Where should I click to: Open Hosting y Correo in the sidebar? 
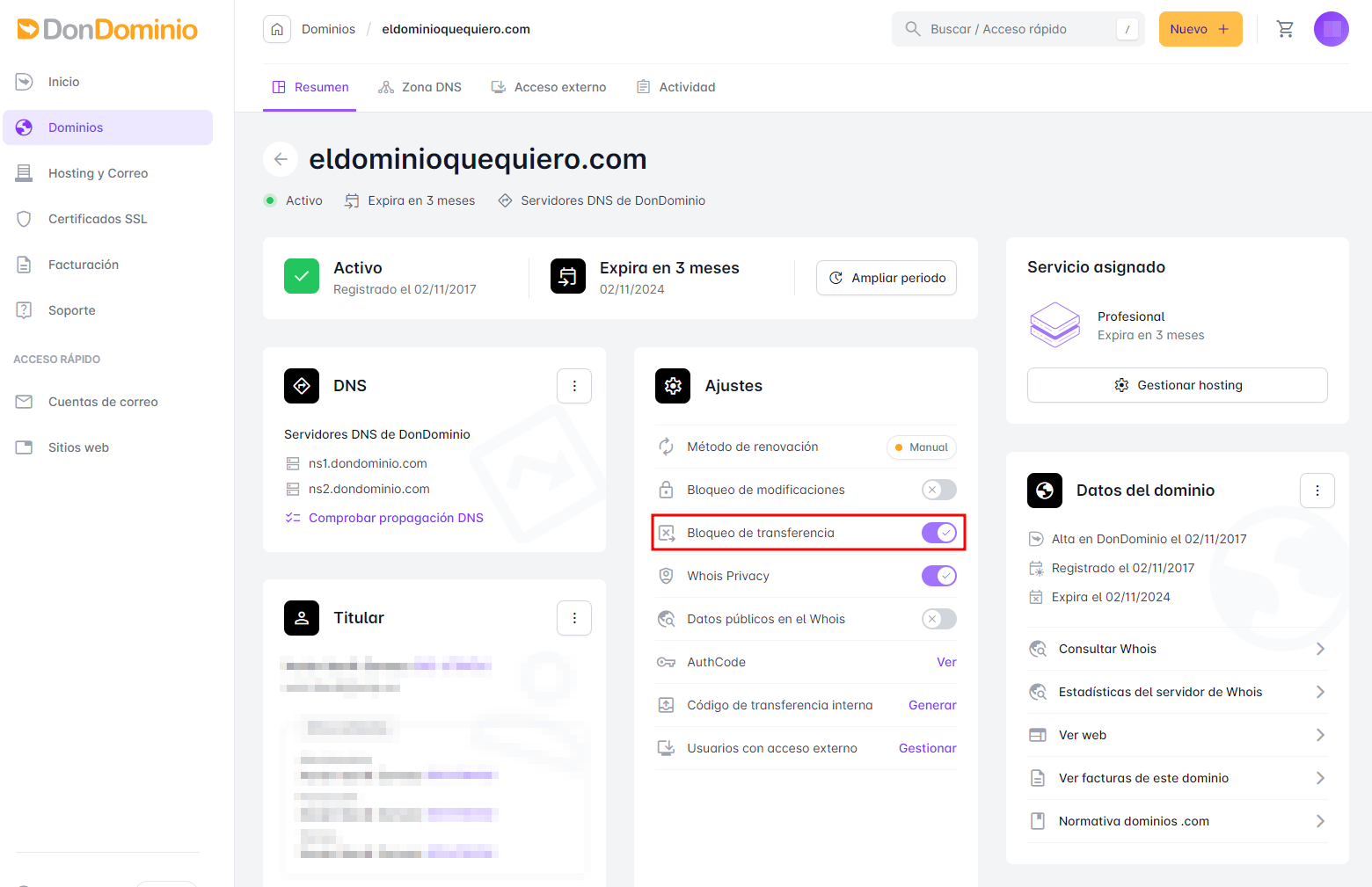[107, 173]
